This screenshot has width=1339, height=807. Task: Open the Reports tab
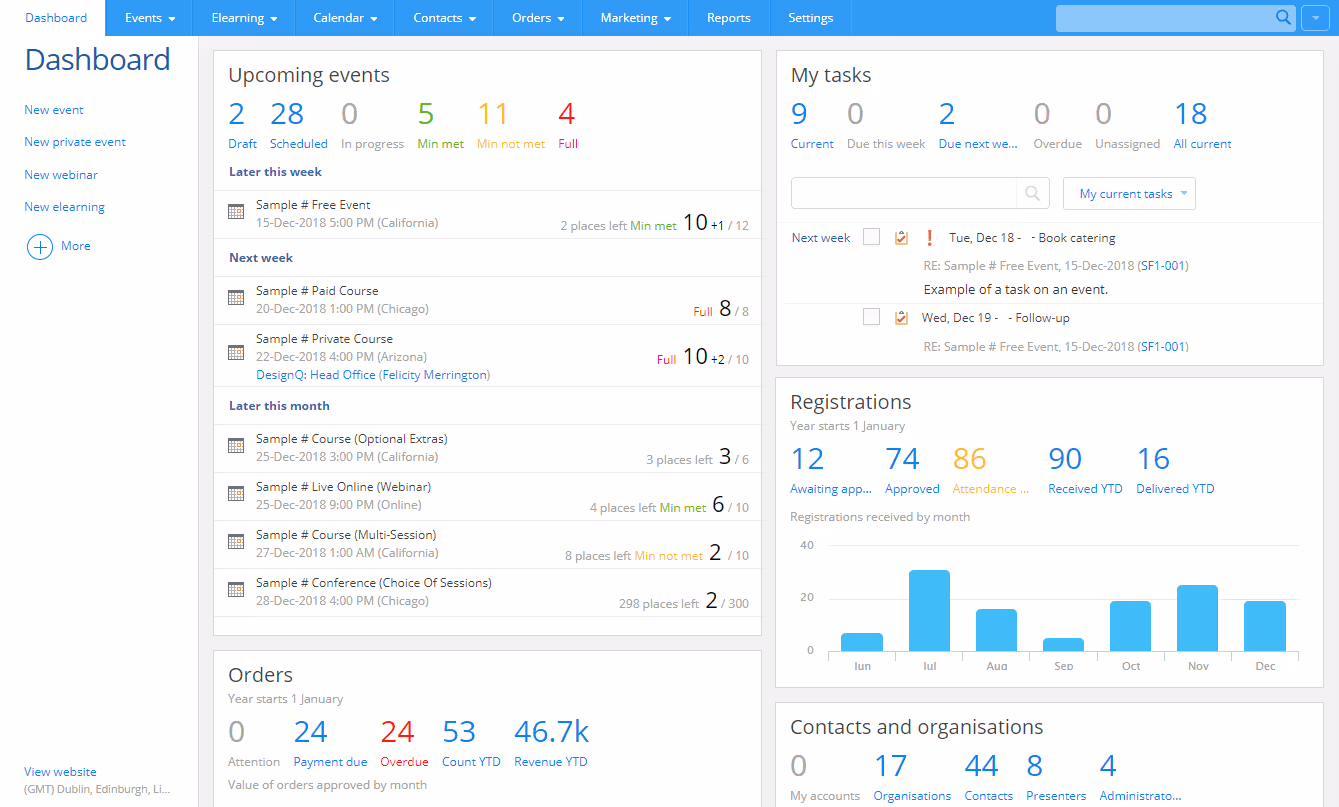click(728, 18)
